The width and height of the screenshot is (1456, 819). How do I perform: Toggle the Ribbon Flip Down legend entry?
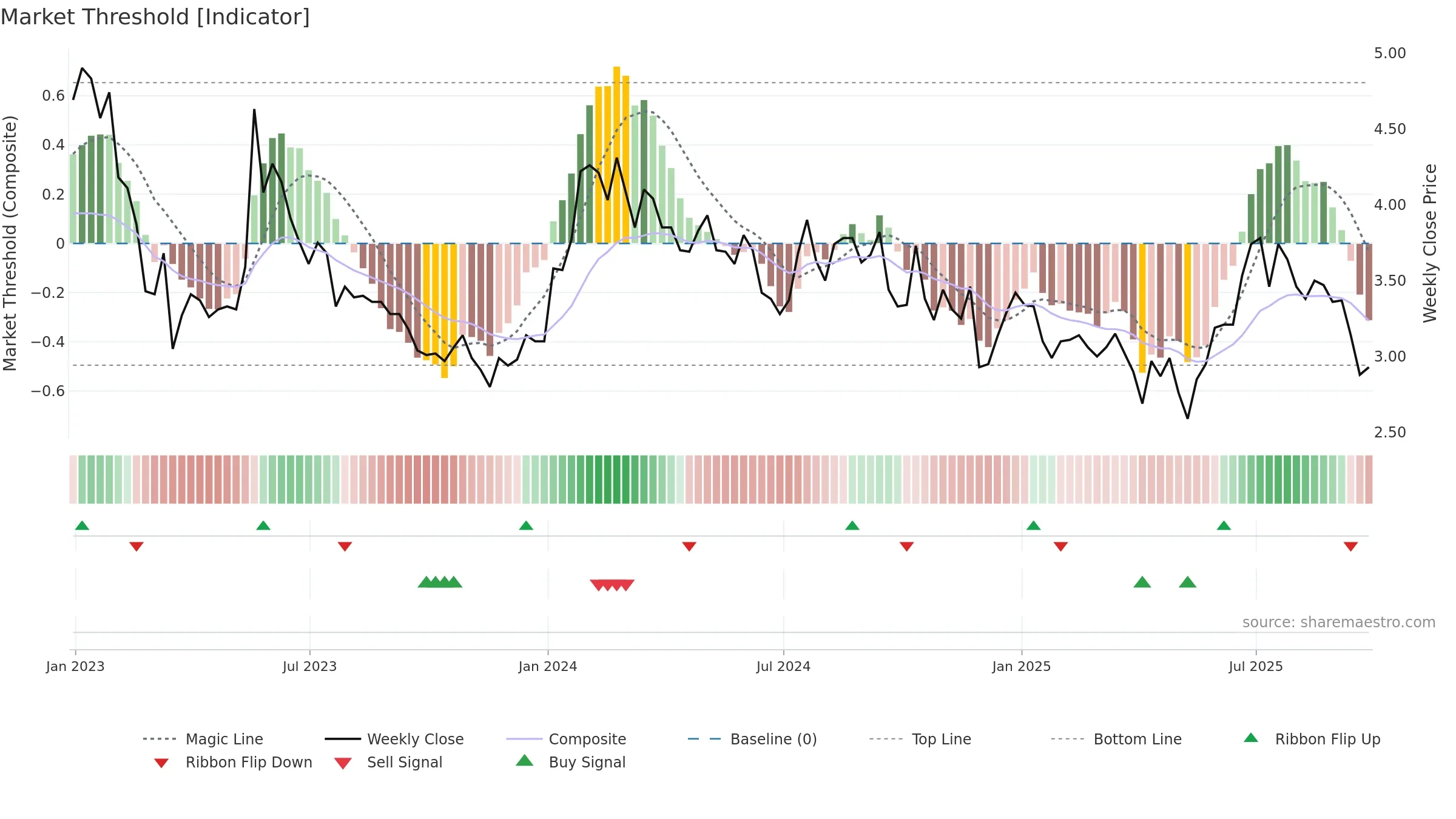(232, 762)
